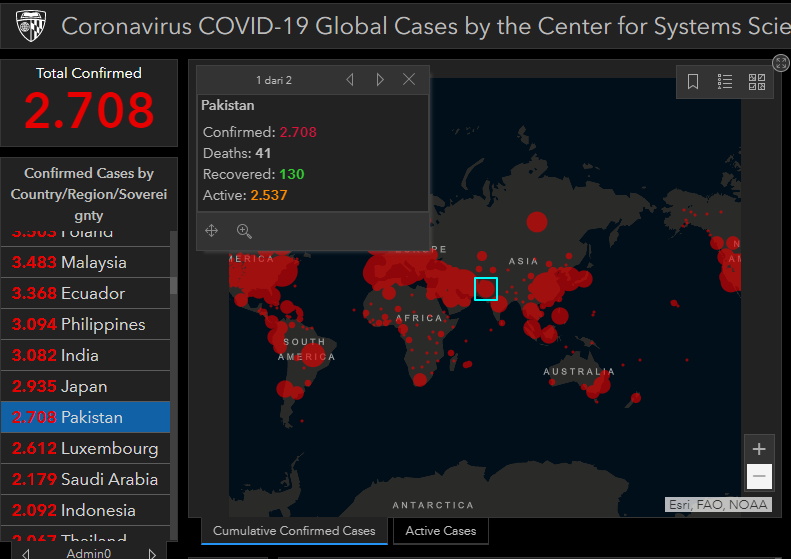Click the cyan-highlighted Pakistan marker on map
This screenshot has height=559, width=791.
[486, 289]
